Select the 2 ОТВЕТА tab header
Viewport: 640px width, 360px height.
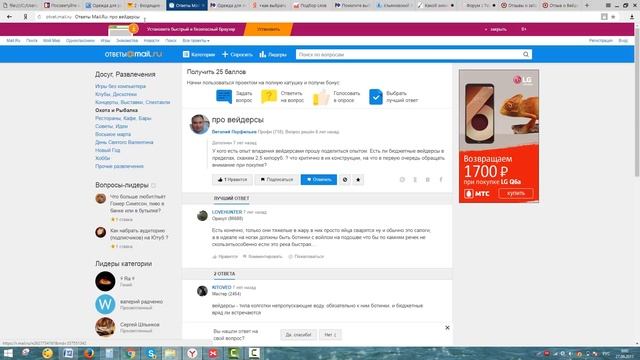click(x=224, y=274)
